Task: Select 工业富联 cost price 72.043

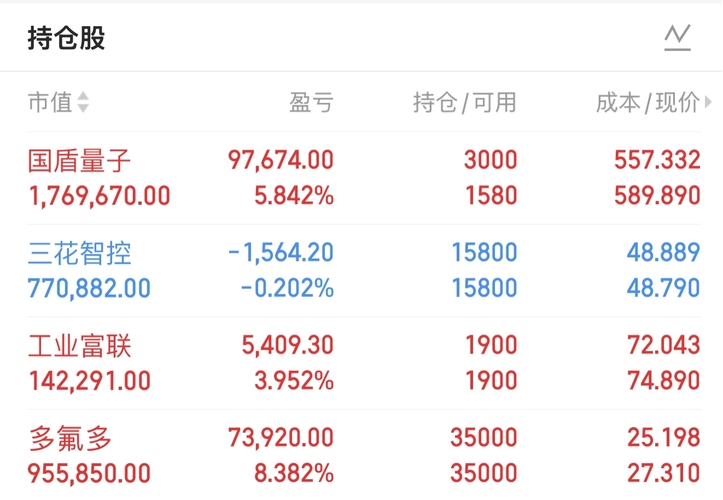Action: 664,346
